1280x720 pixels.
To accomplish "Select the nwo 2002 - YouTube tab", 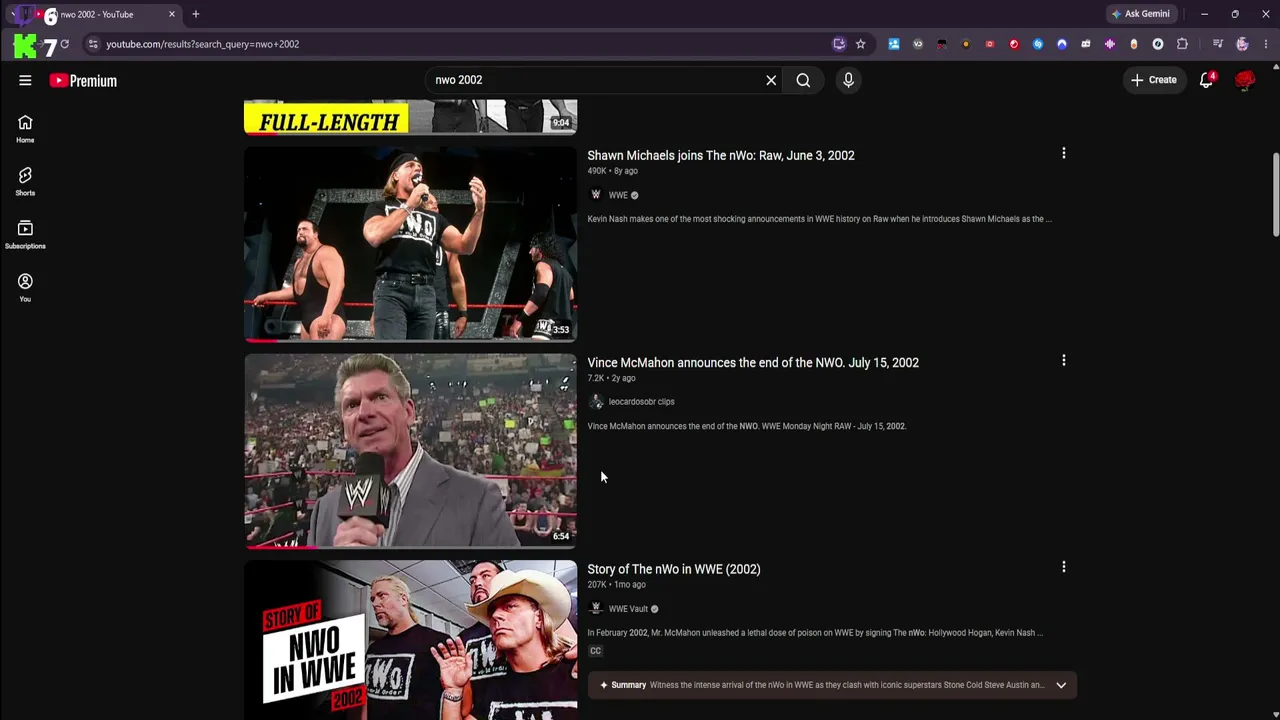I will click(97, 14).
